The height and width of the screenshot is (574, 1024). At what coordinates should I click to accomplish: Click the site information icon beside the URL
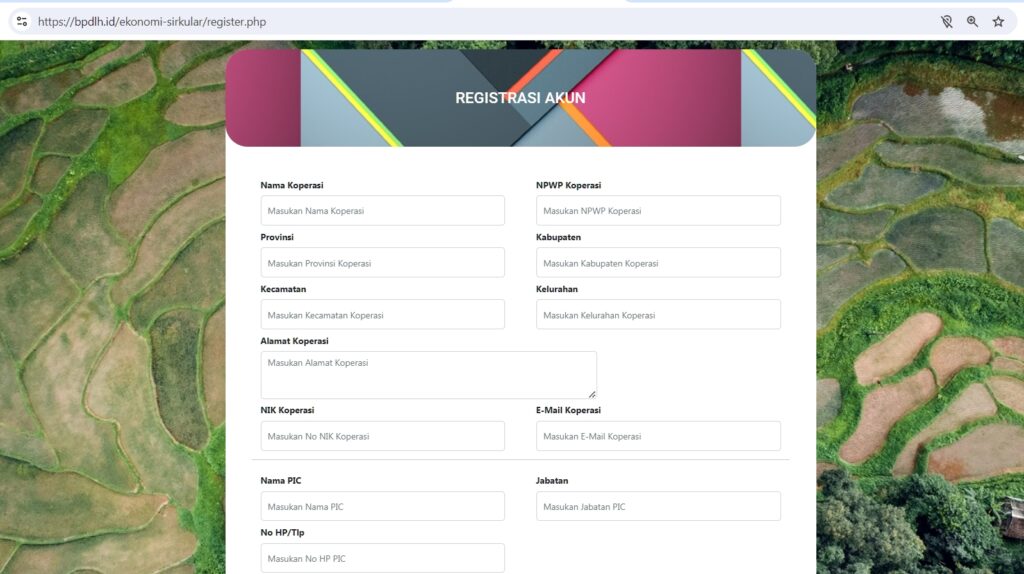22,21
